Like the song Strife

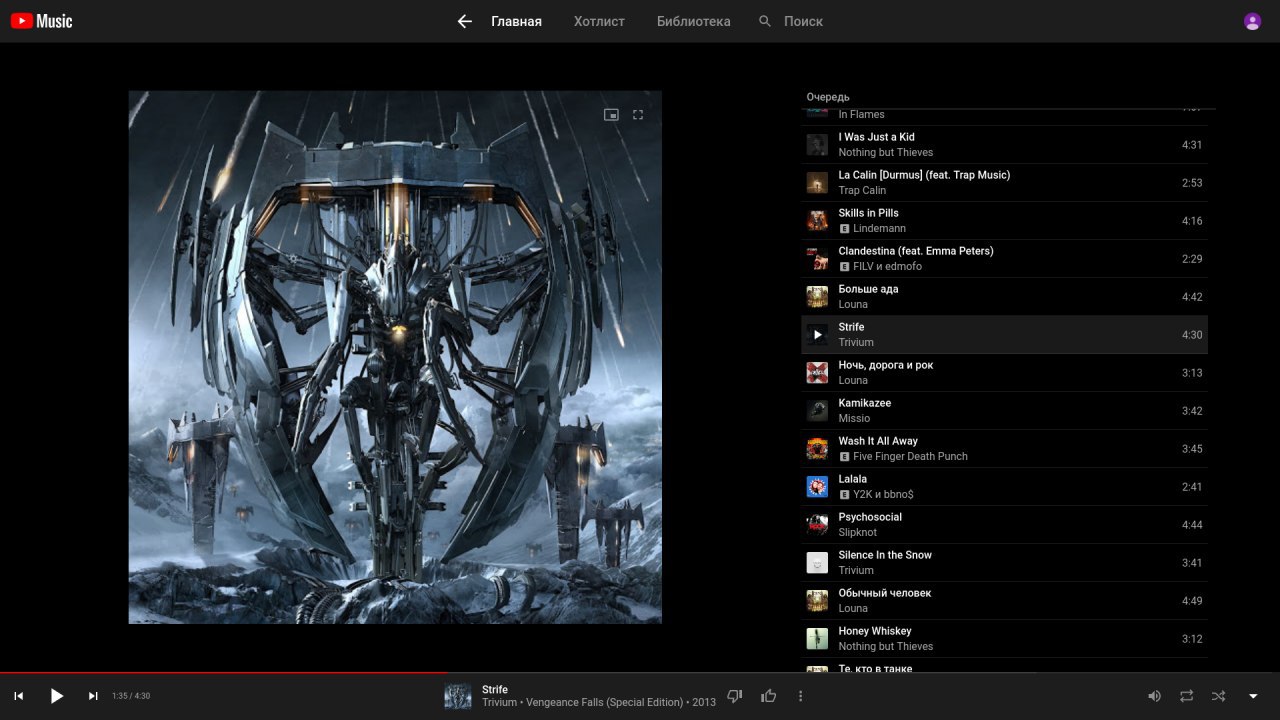pyautogui.click(x=769, y=696)
